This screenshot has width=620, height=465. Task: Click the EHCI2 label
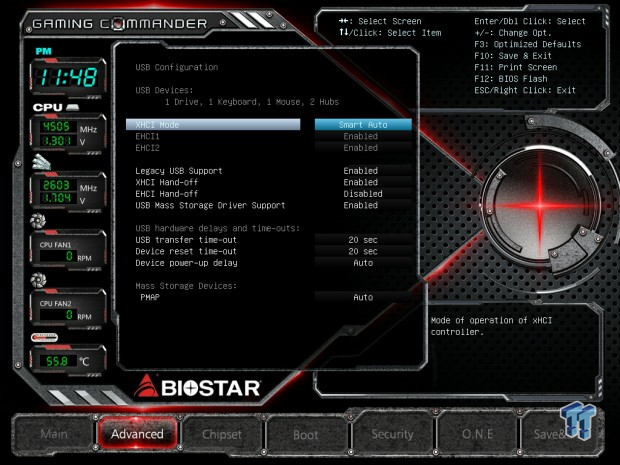click(x=147, y=147)
